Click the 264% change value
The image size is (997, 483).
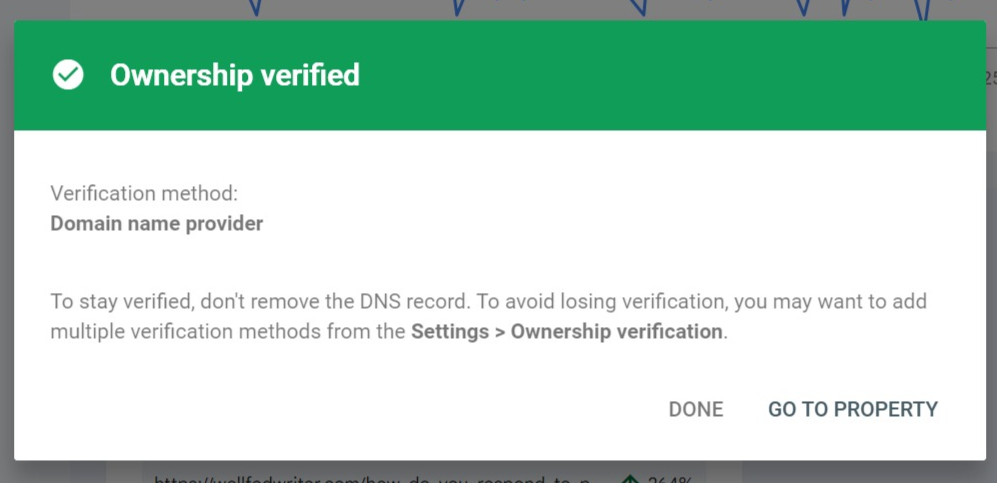(668, 478)
